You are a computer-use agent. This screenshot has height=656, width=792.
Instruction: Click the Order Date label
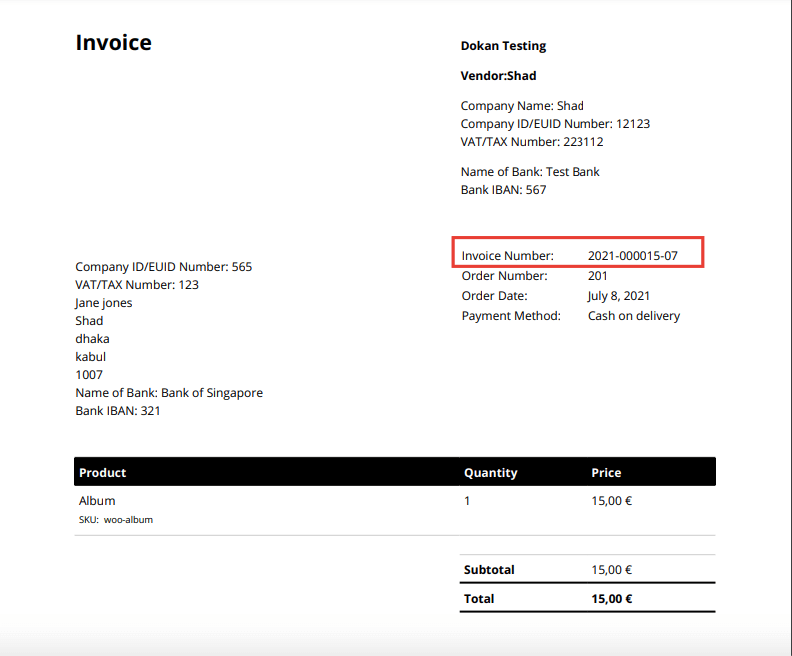(x=494, y=296)
